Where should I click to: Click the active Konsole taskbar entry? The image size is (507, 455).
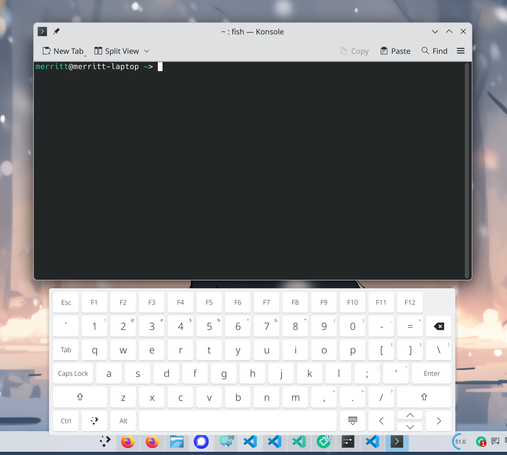coord(397,442)
